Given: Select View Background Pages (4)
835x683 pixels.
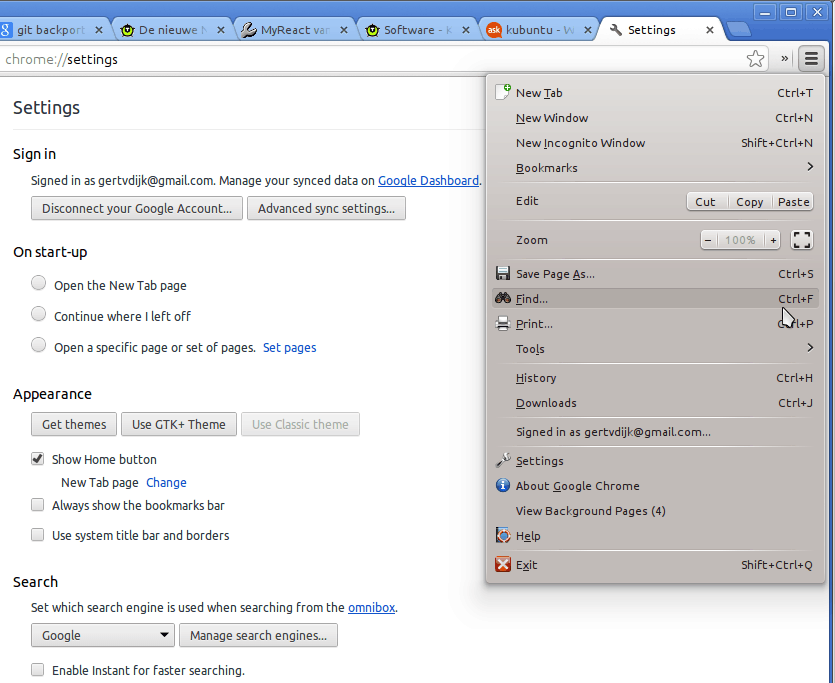Looking at the screenshot, I should click(x=656, y=511).
